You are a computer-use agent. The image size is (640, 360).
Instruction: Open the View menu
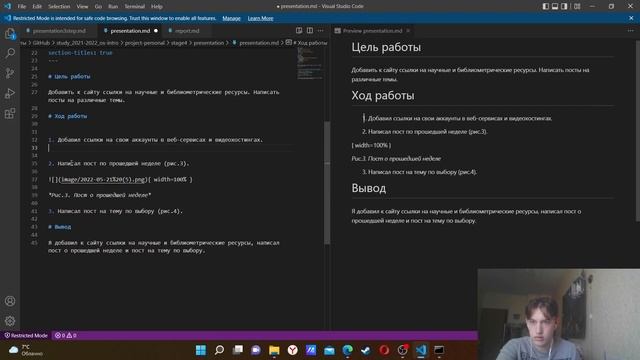82,7
